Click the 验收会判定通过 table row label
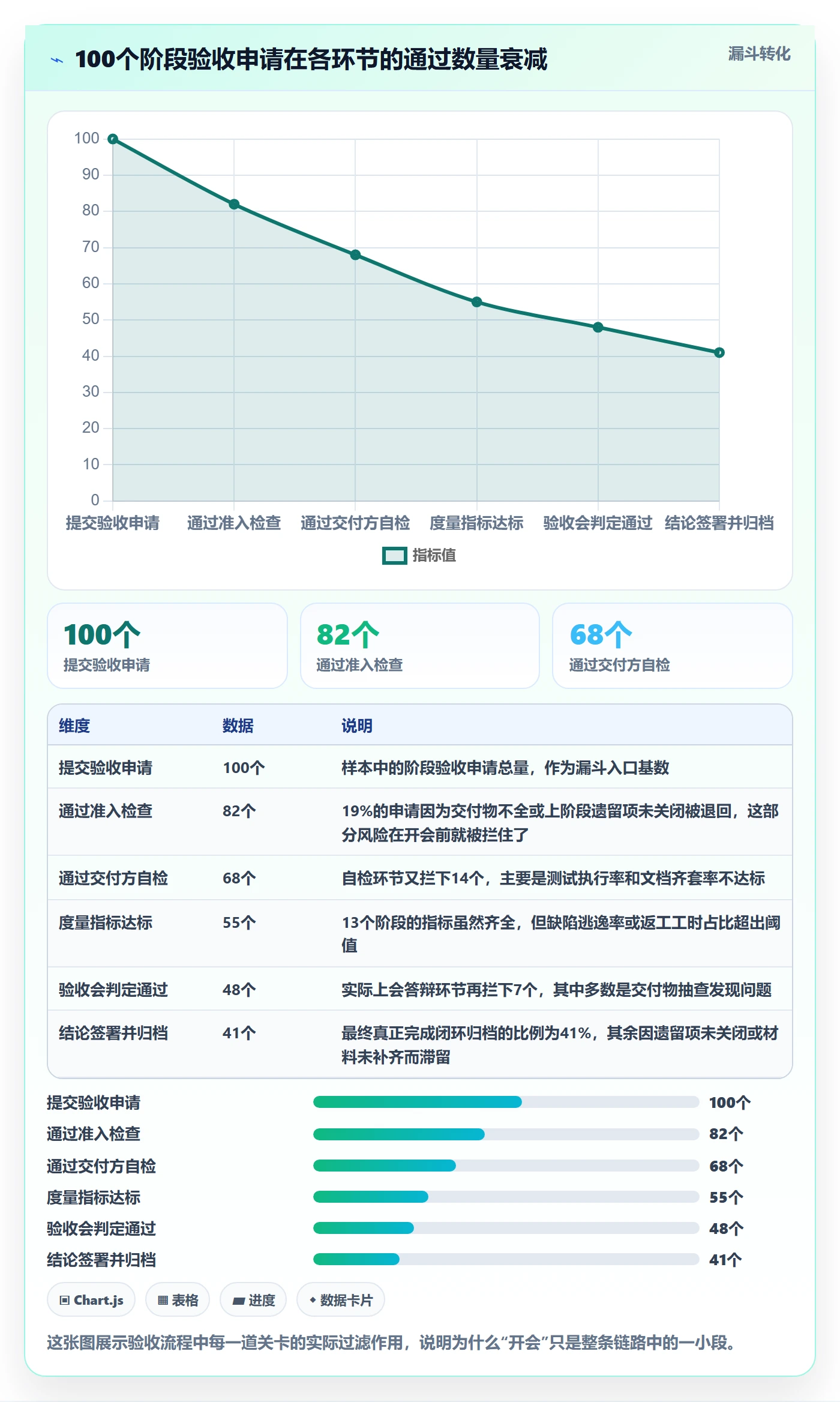 pos(113,990)
